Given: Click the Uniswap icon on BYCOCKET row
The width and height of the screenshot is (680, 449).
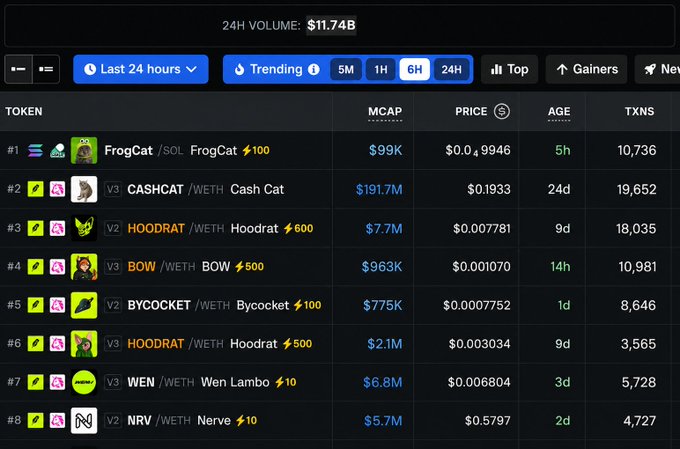Looking at the screenshot, I should [57, 305].
